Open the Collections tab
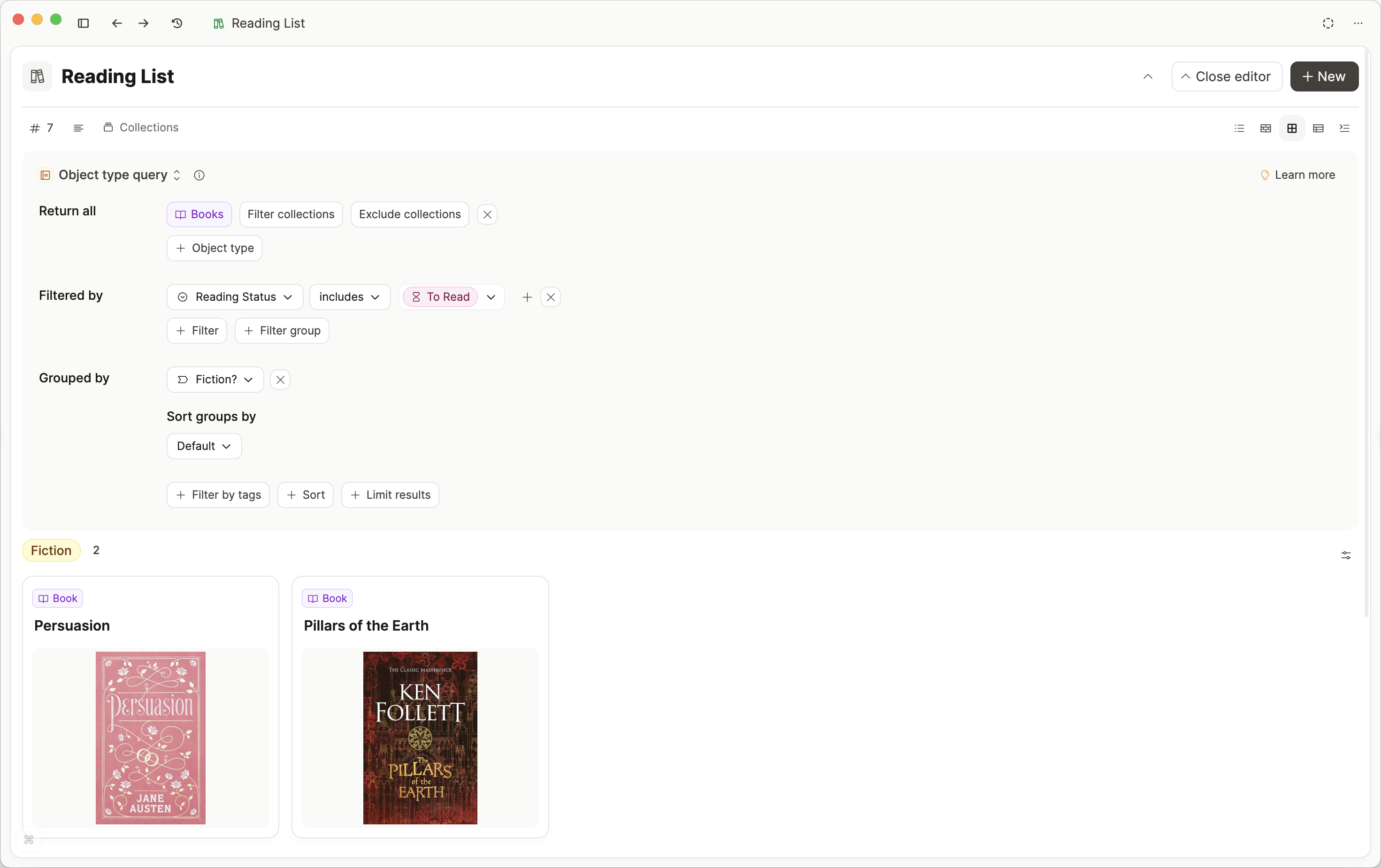Image resolution: width=1381 pixels, height=868 pixels. (x=141, y=127)
